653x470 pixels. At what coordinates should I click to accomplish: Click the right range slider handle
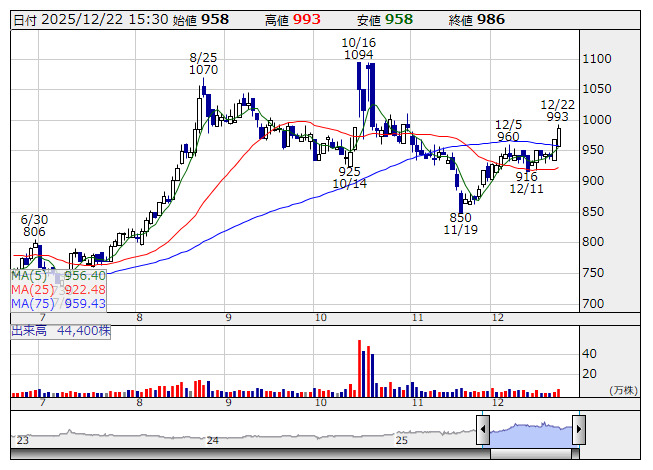coord(578,431)
